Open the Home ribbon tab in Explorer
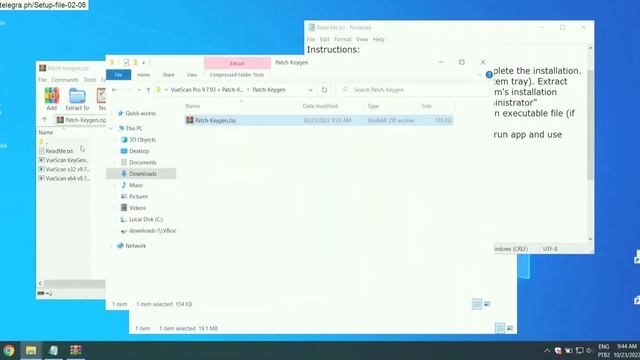Screen dimensions: 640x360 click(x=143, y=75)
